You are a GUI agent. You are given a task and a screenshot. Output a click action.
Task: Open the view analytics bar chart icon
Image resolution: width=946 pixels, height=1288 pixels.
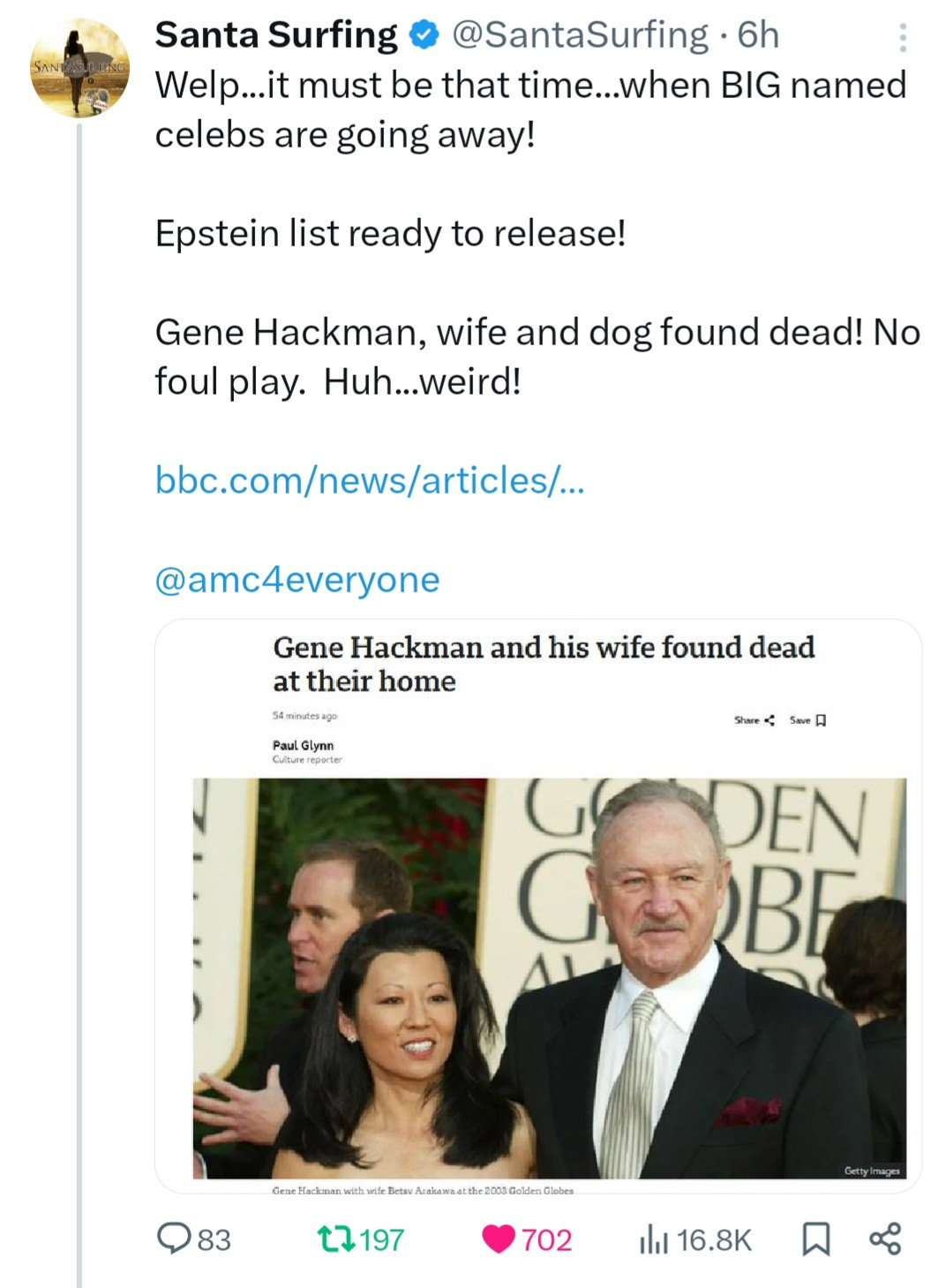(652, 1239)
